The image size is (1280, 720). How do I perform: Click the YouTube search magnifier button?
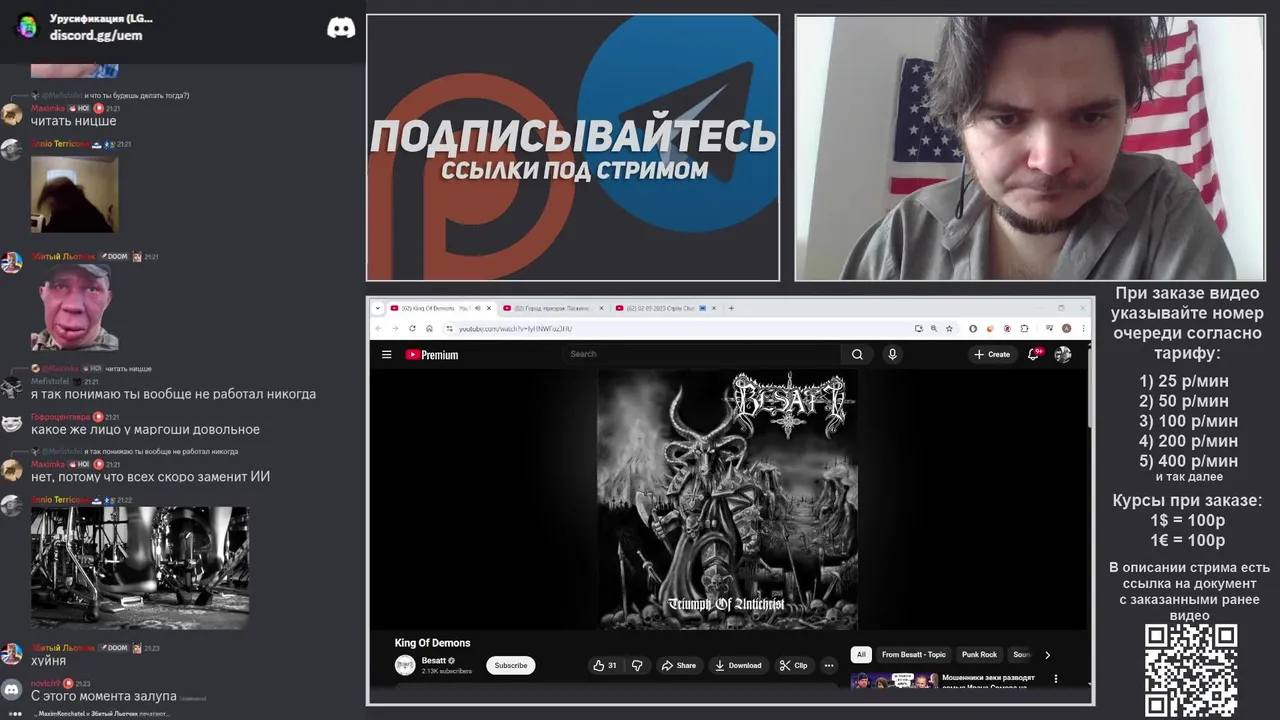857,354
